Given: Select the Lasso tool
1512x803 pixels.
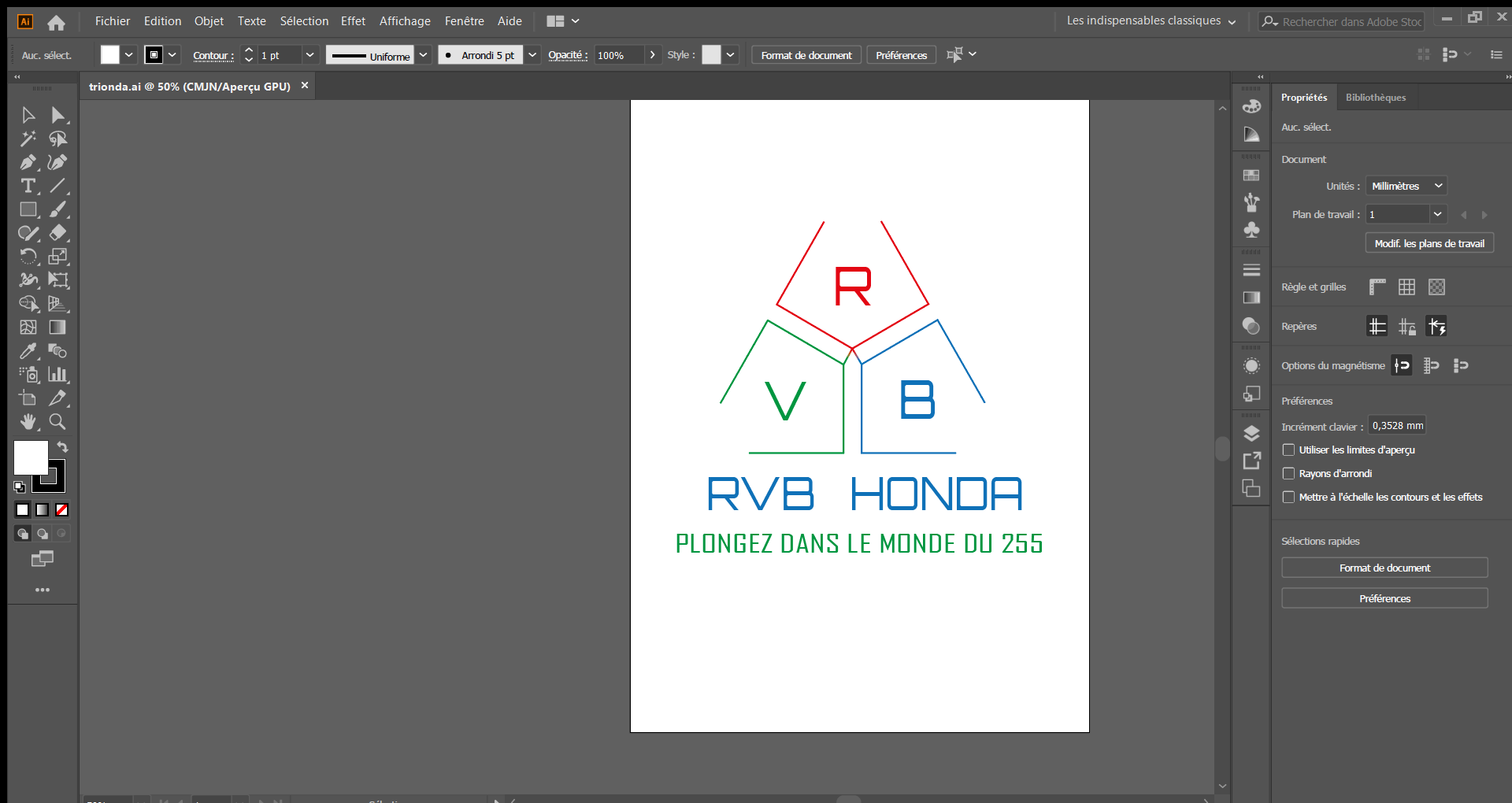Looking at the screenshot, I should (x=58, y=139).
